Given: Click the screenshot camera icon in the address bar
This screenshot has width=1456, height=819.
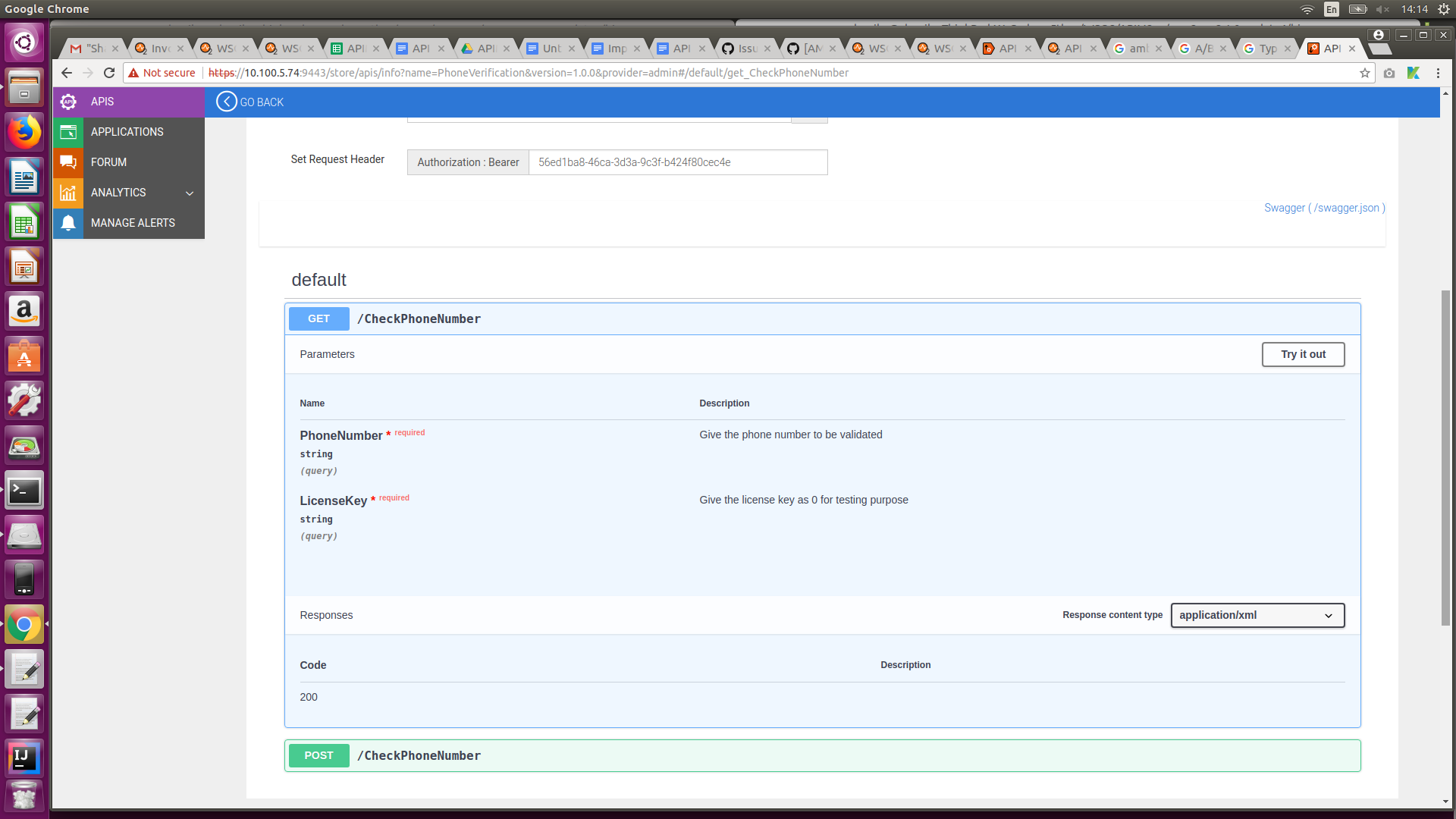Looking at the screenshot, I should (x=1389, y=73).
